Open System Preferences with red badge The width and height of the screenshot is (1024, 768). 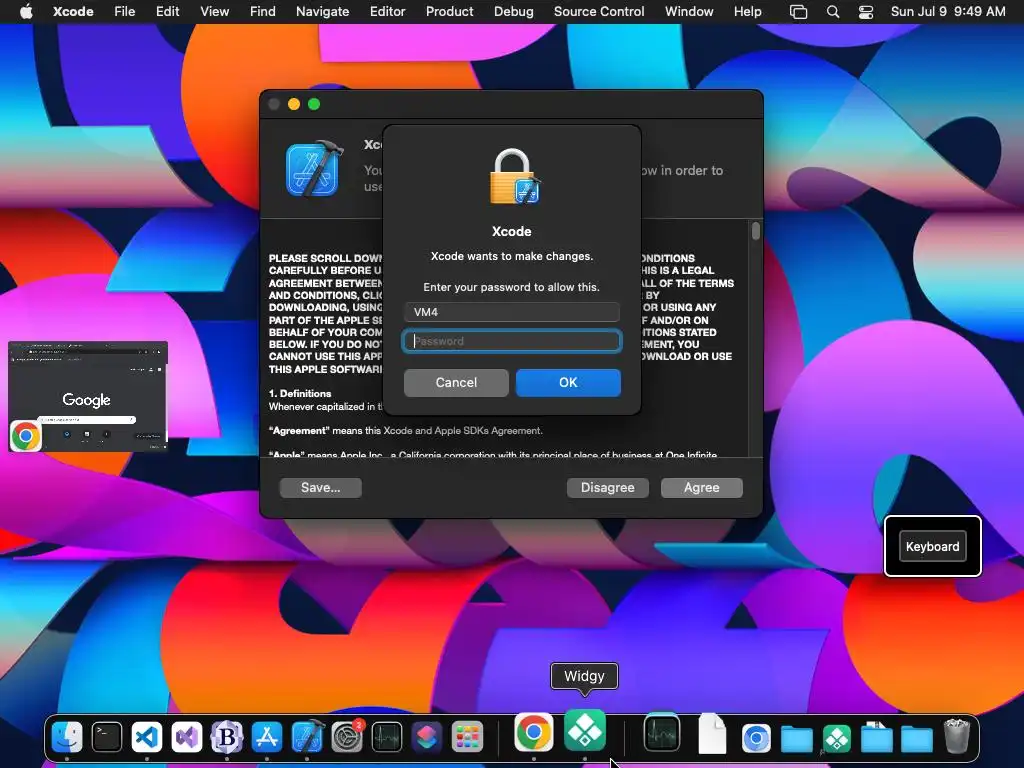coord(347,737)
